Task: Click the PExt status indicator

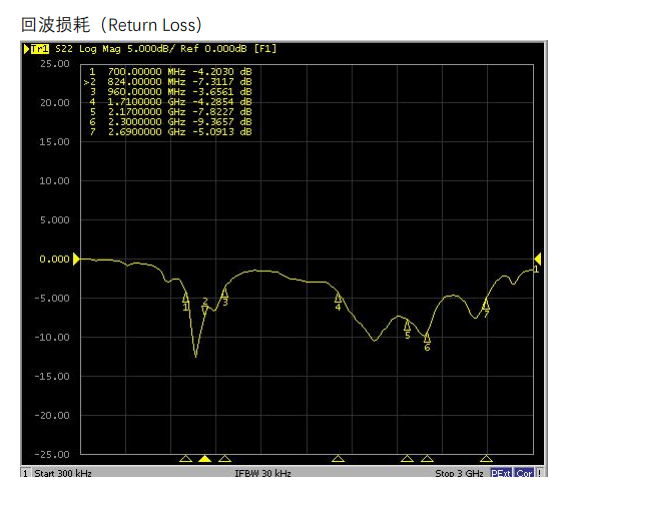Action: coord(501,473)
